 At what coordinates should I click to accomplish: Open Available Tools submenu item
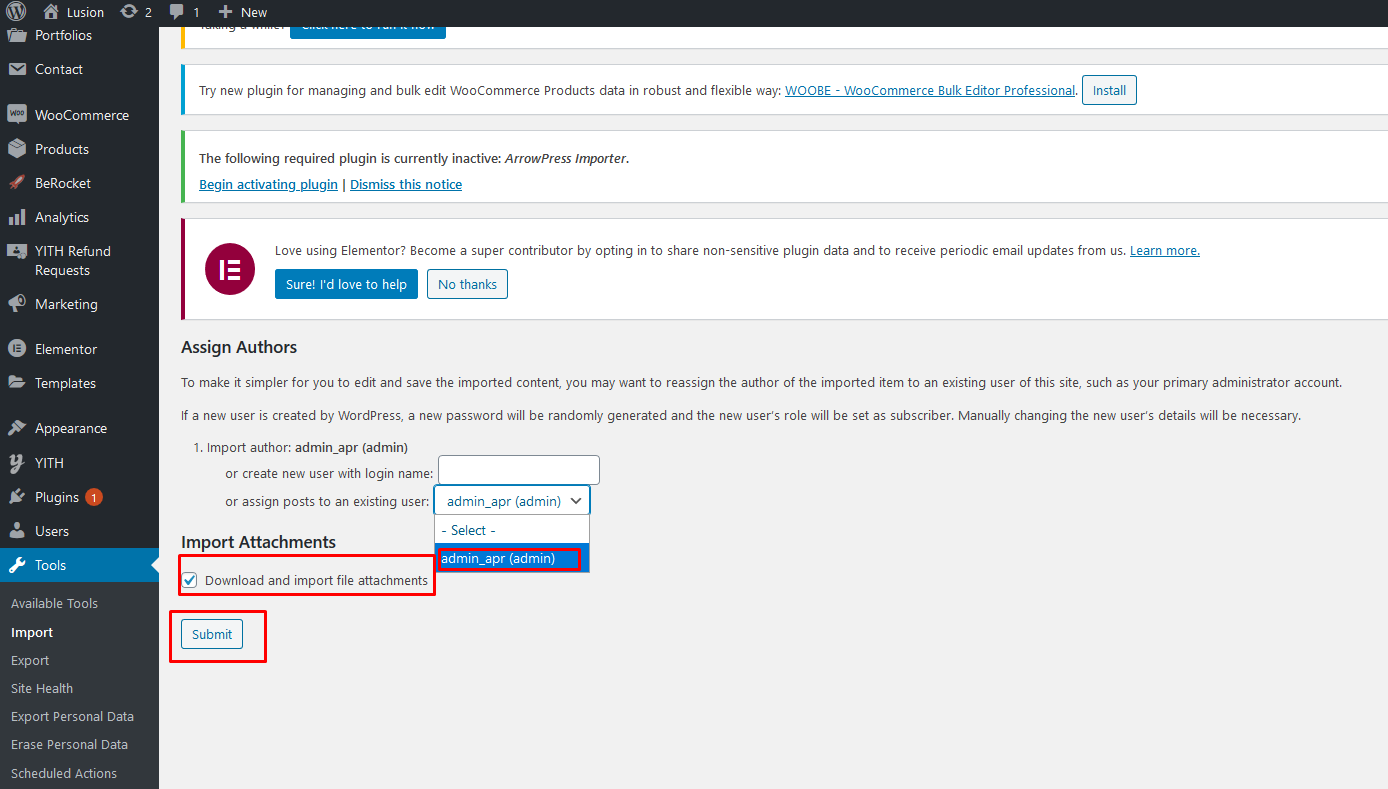pyautogui.click(x=54, y=603)
